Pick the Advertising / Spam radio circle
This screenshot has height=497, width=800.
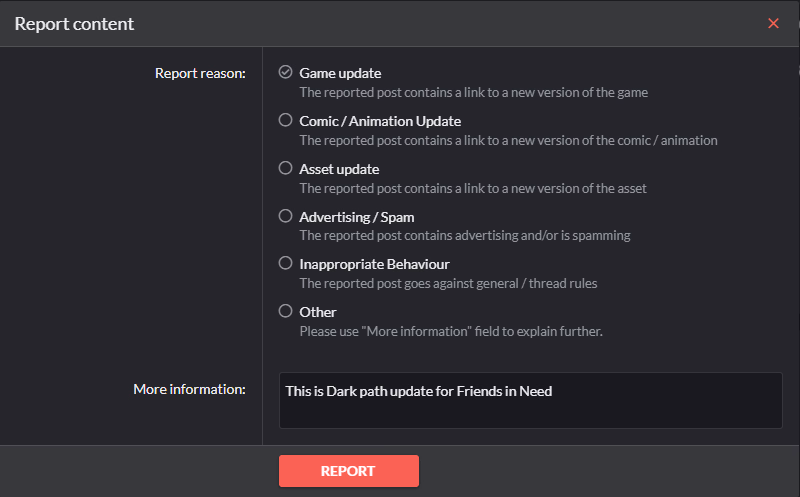(285, 216)
